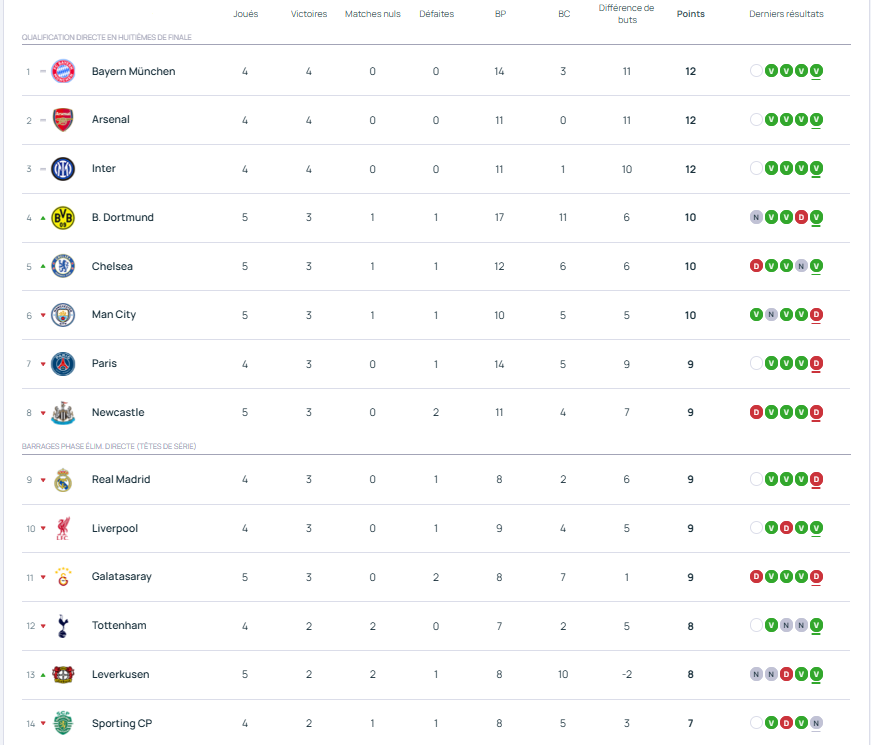Click Bayern München's most recent result badge
Viewport: 871px width, 745px height.
(x=817, y=71)
